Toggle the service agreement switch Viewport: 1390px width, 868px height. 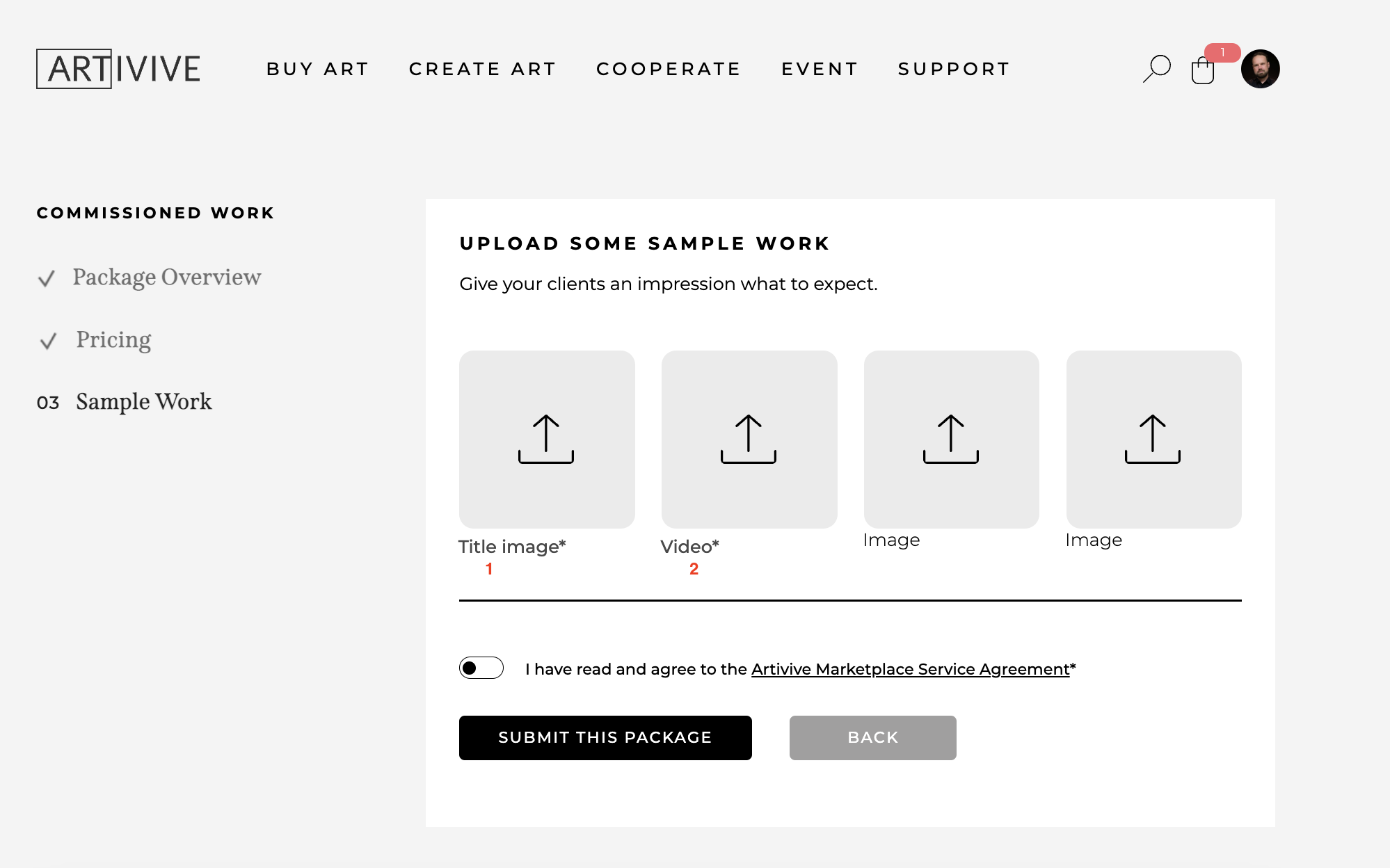tap(481, 668)
